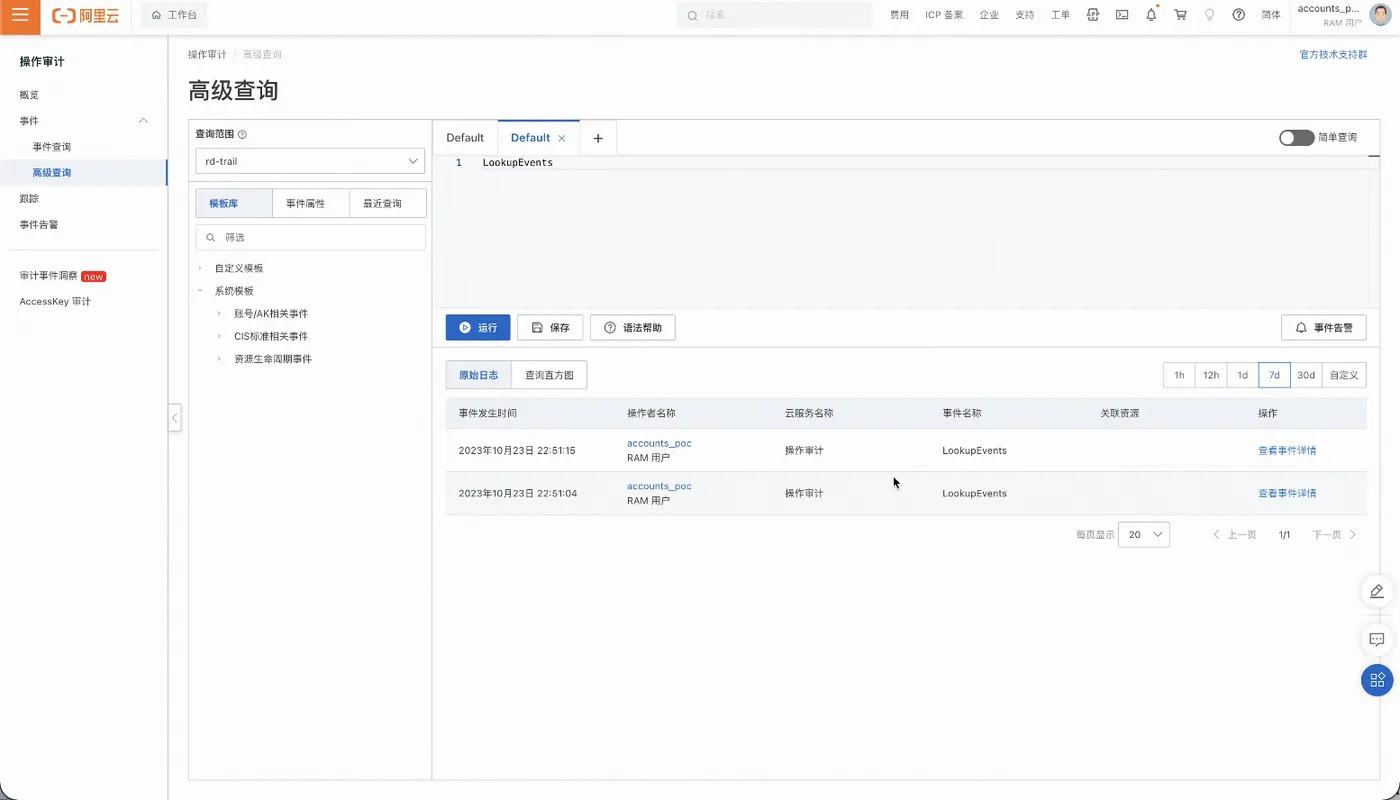Open the ICP 备案 menu

(x=944, y=15)
